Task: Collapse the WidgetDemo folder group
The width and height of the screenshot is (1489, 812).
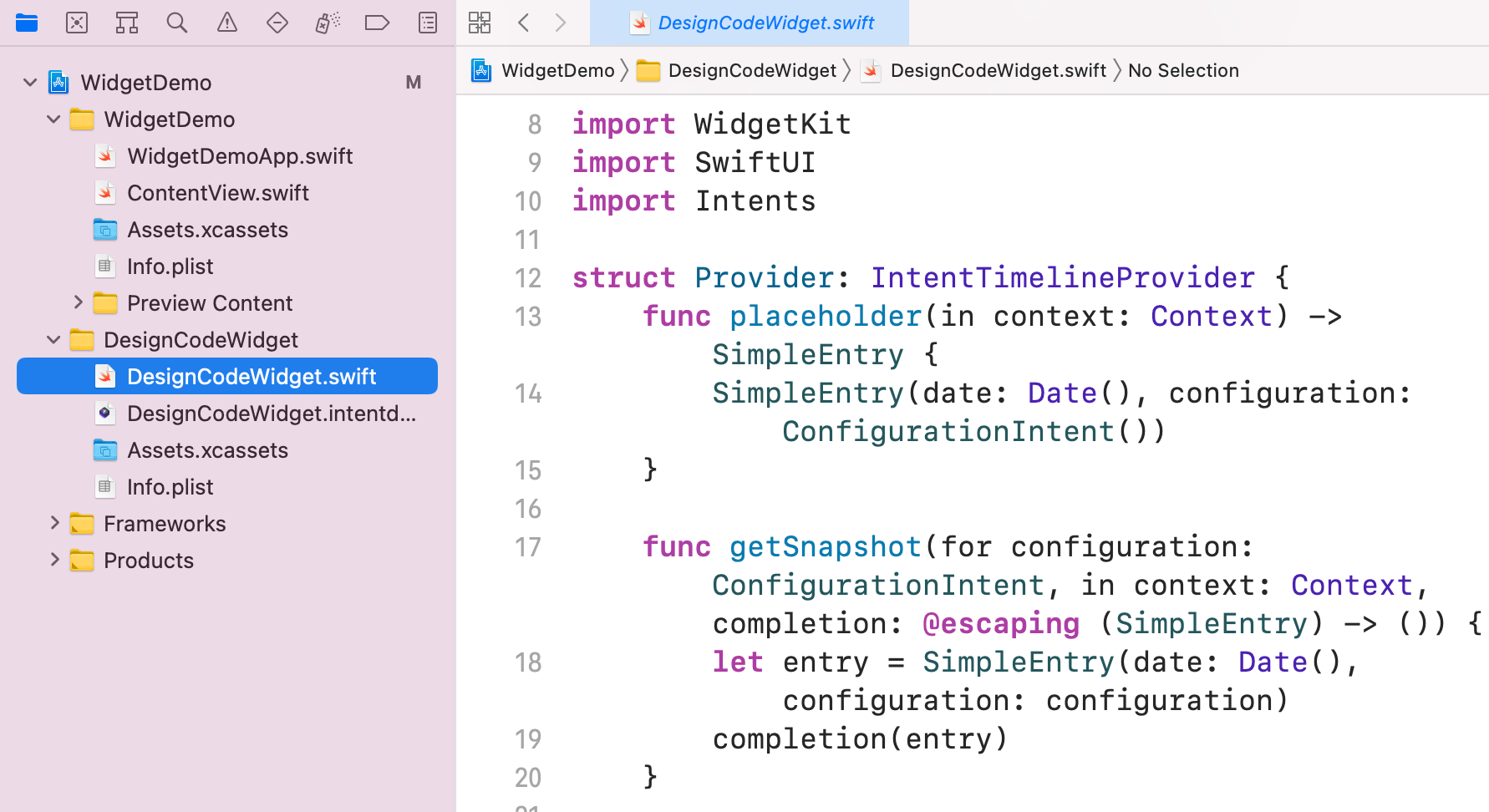Action: [x=53, y=119]
